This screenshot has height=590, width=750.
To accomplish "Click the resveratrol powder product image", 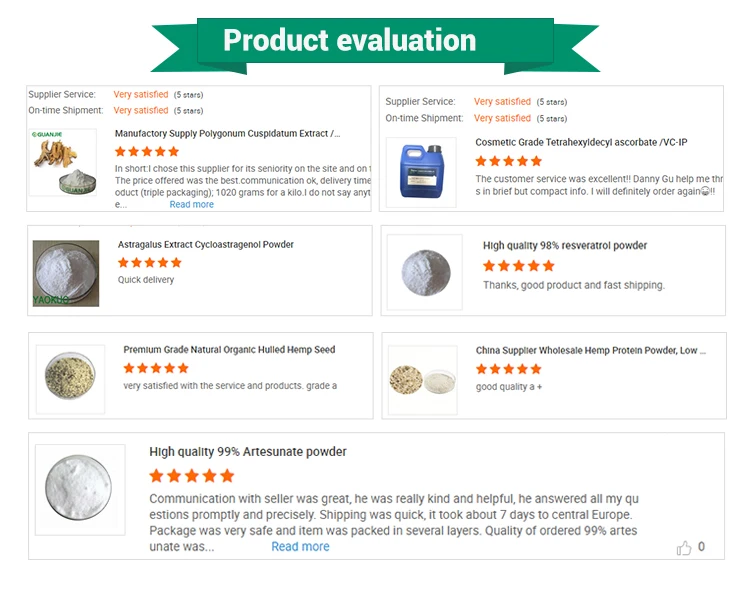I will pyautogui.click(x=425, y=272).
